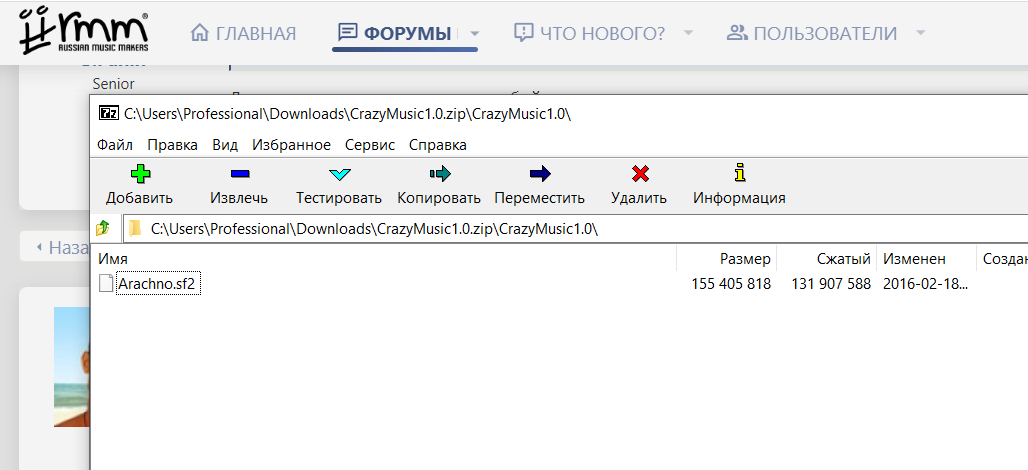
Task: Click the teal Copy arrow icon
Action: [x=440, y=174]
